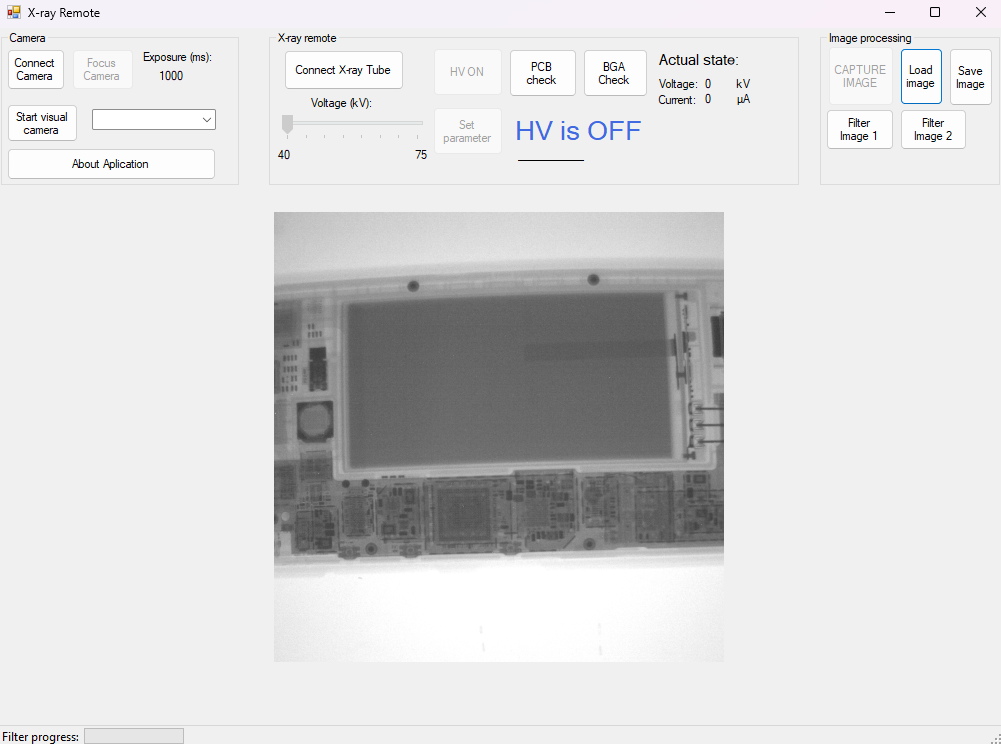Image resolution: width=1001 pixels, height=744 pixels.
Task: Click the HV is OFF status text
Action: point(578,131)
